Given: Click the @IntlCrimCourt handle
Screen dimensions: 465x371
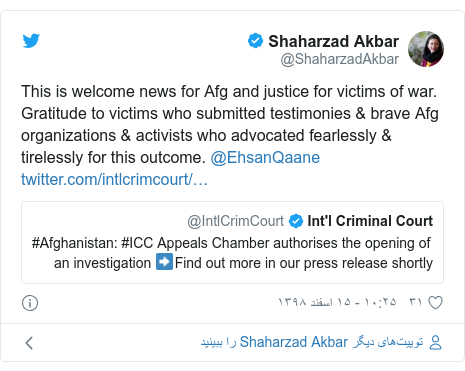Looking at the screenshot, I should 235,221.
